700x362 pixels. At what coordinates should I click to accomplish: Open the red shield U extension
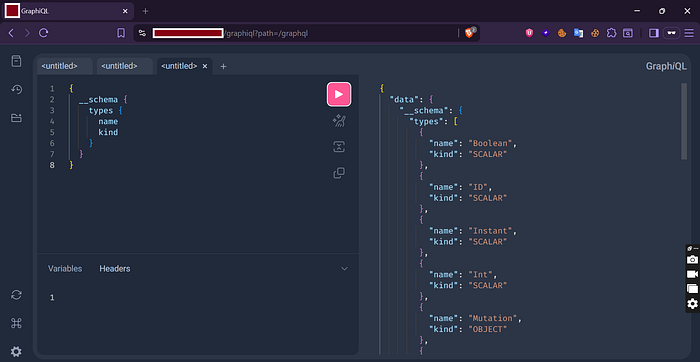pos(529,33)
